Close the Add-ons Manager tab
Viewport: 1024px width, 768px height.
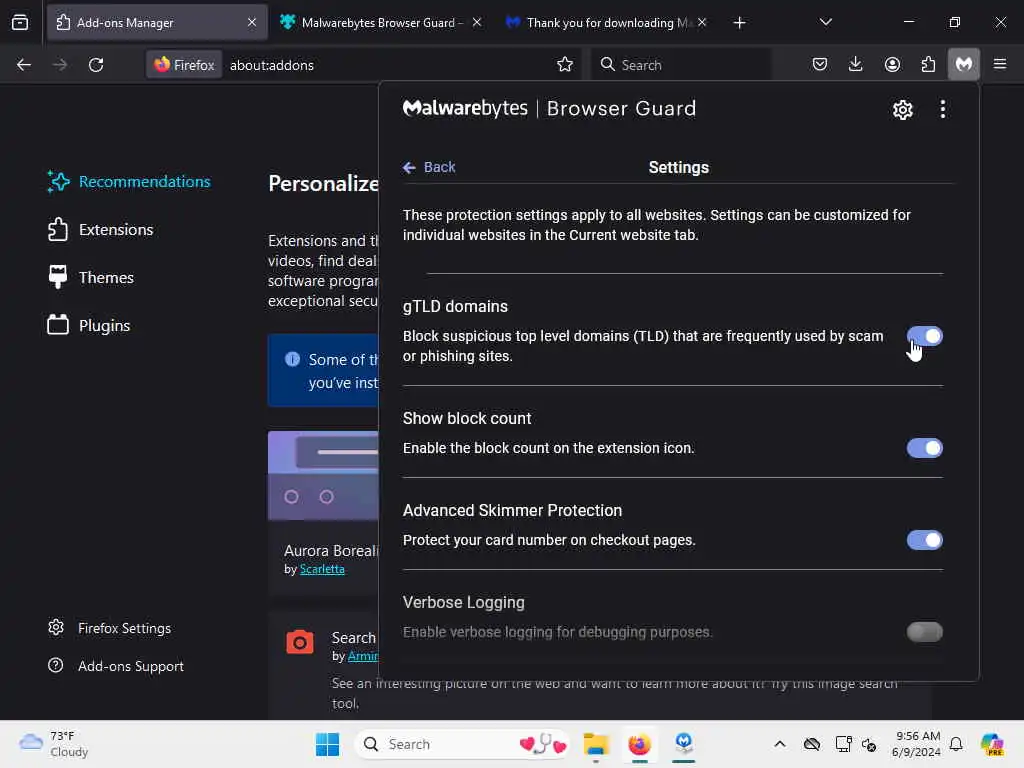click(251, 22)
